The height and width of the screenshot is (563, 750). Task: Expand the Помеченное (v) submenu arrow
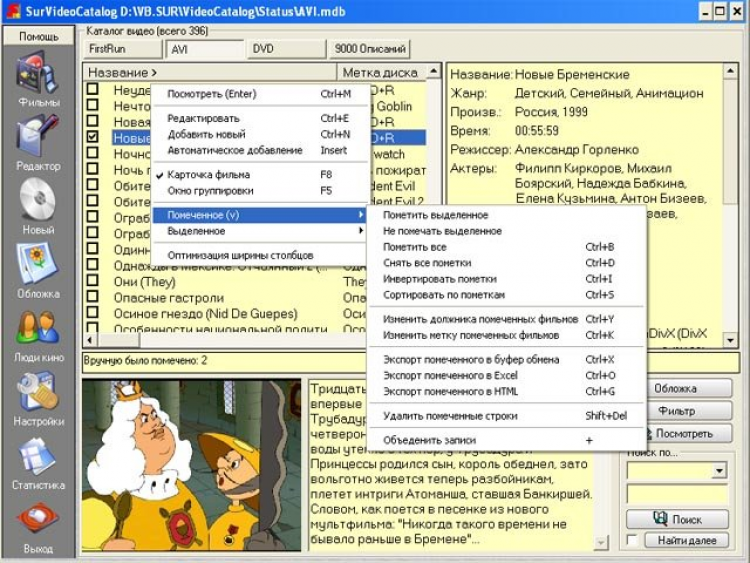pos(361,215)
